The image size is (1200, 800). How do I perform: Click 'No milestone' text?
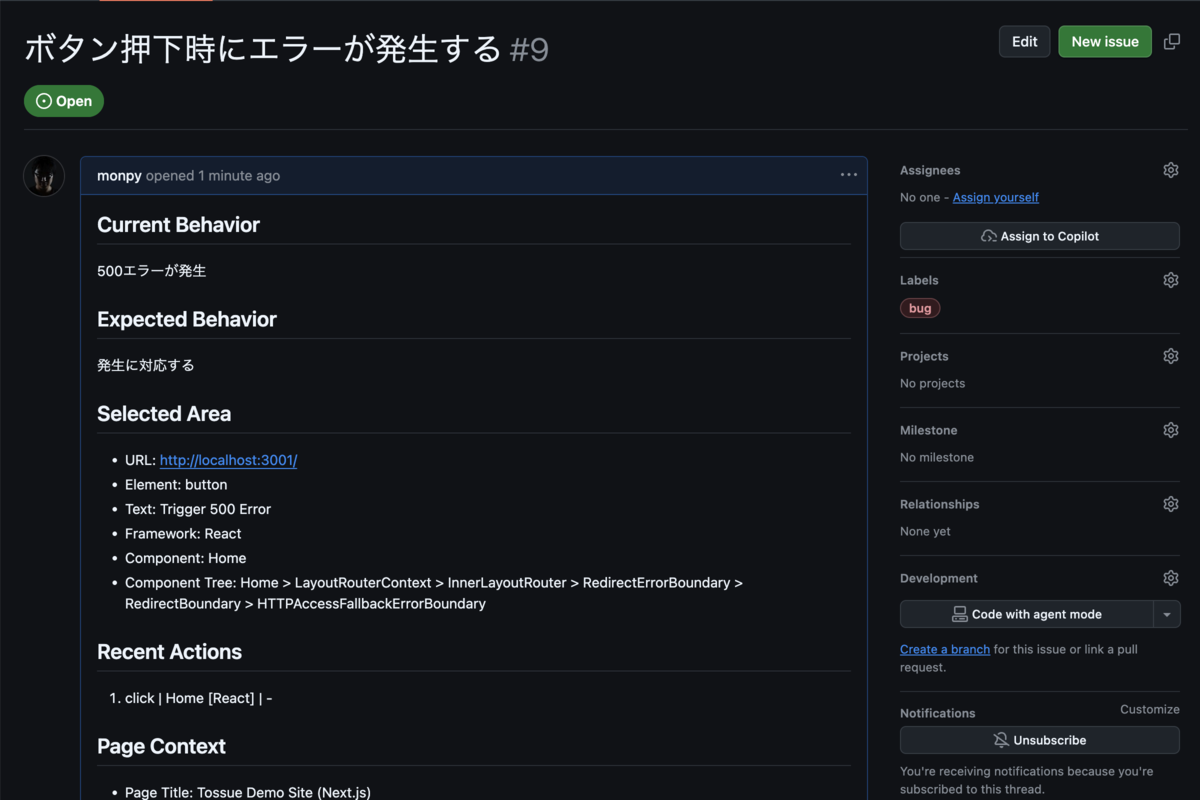coord(937,457)
